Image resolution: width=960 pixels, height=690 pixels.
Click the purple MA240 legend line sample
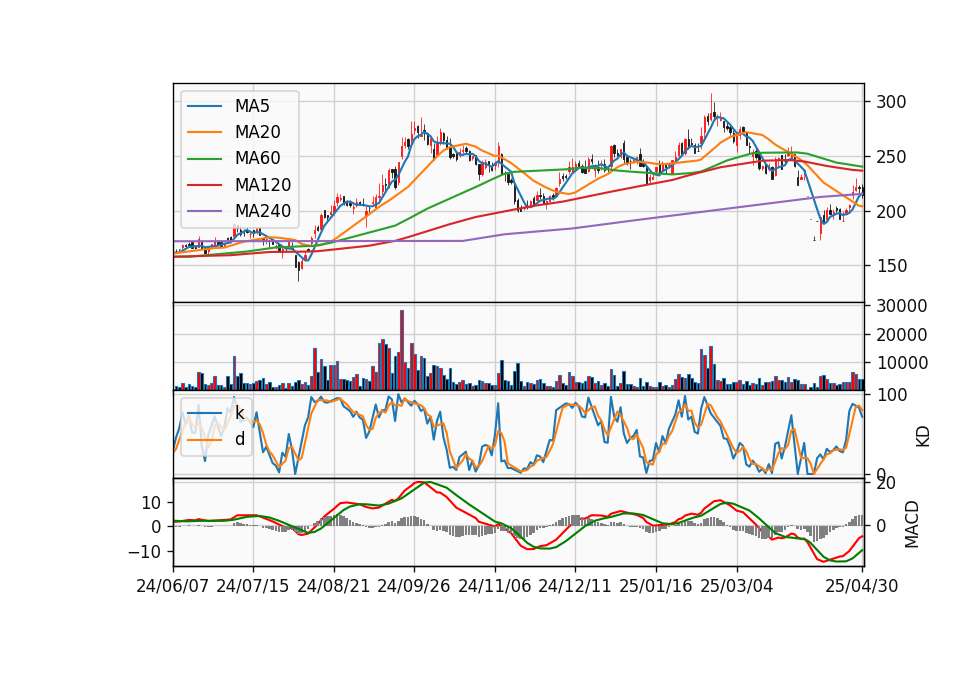click(x=204, y=211)
